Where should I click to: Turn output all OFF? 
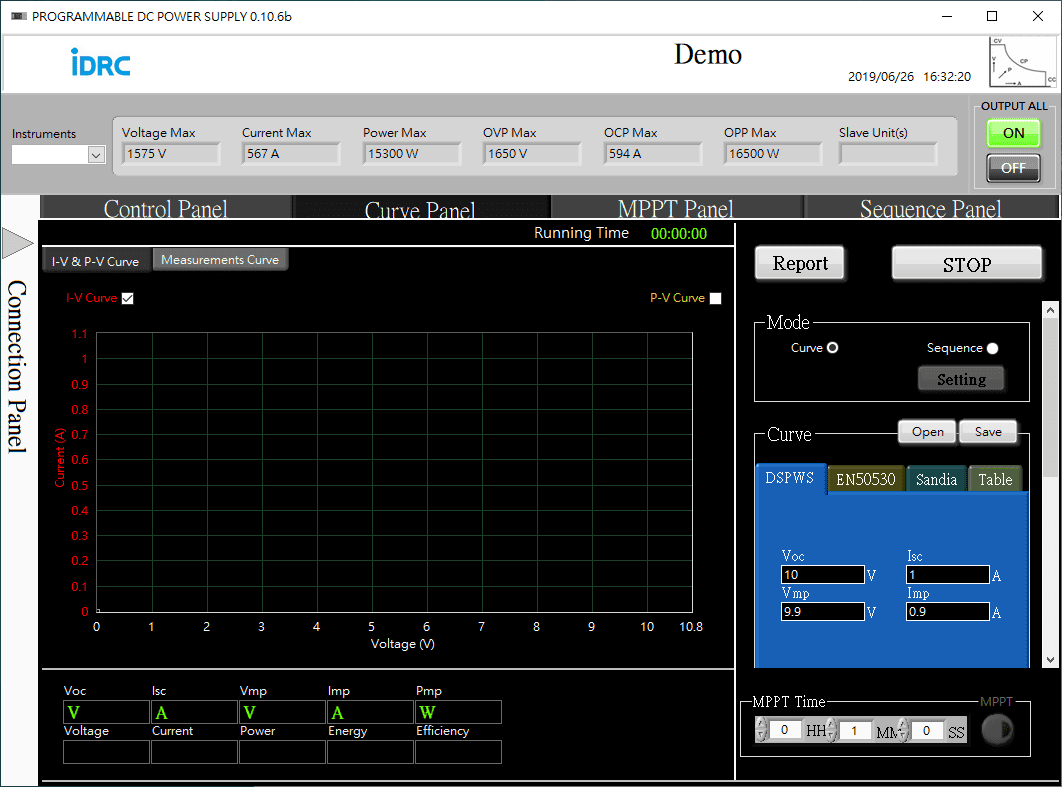point(1013,168)
